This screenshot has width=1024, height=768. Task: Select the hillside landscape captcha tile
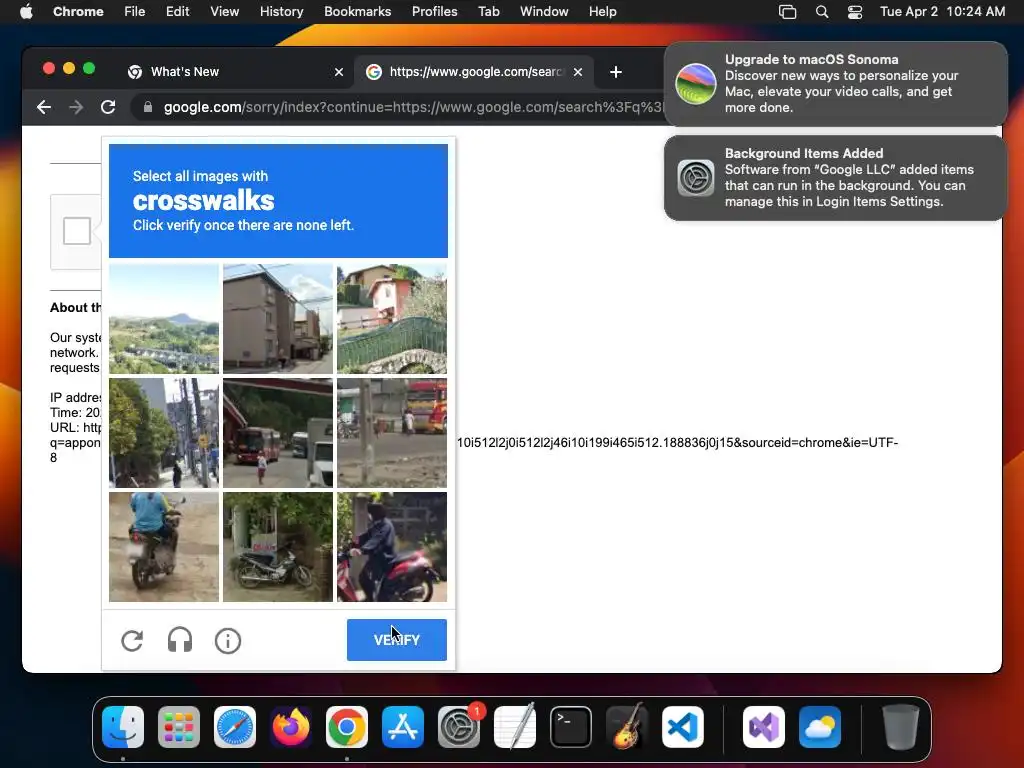click(164, 319)
